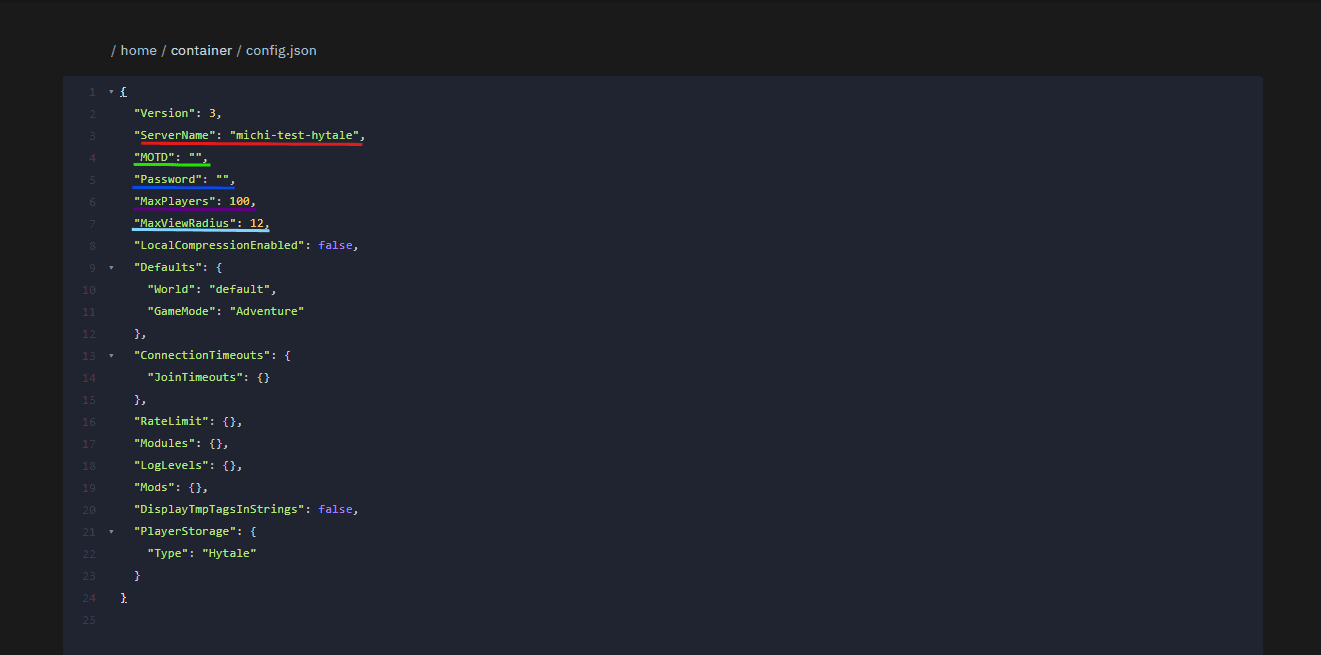Click the Hytale PlayerStorage Type value
This screenshot has height=655, width=1321.
click(229, 552)
